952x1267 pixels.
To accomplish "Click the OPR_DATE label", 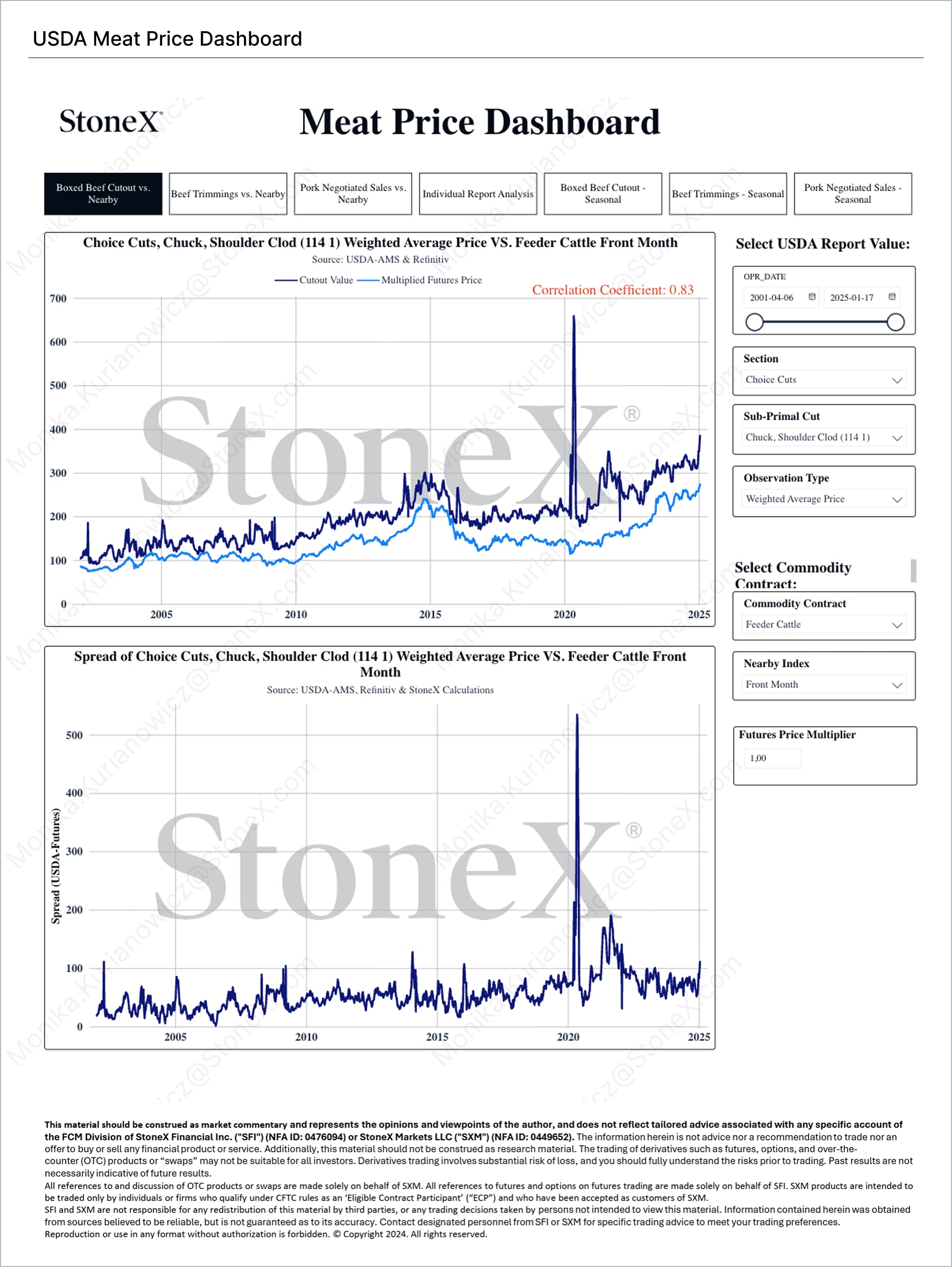I will pyautogui.click(x=764, y=277).
